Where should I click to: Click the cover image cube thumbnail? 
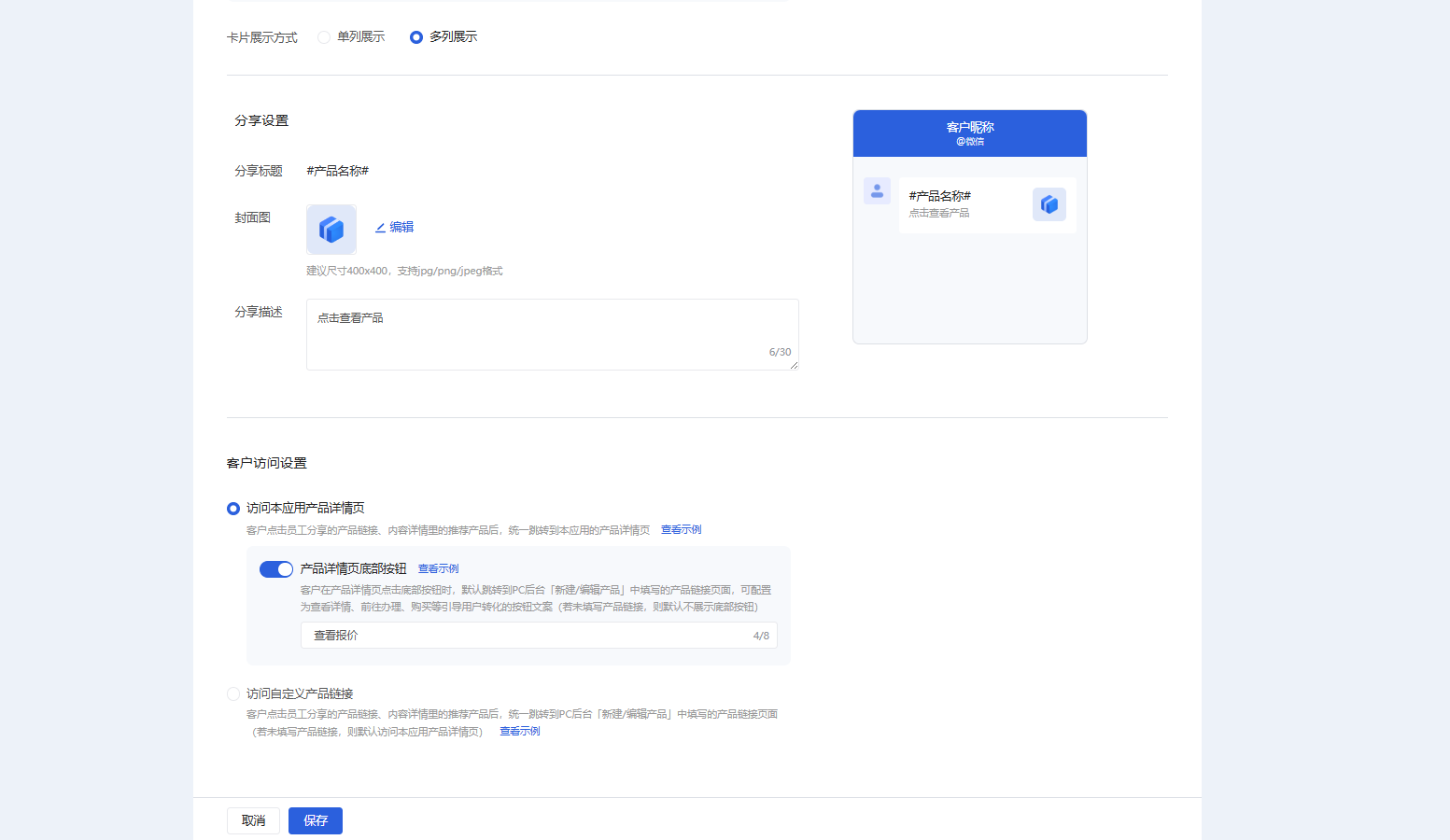tap(331, 230)
